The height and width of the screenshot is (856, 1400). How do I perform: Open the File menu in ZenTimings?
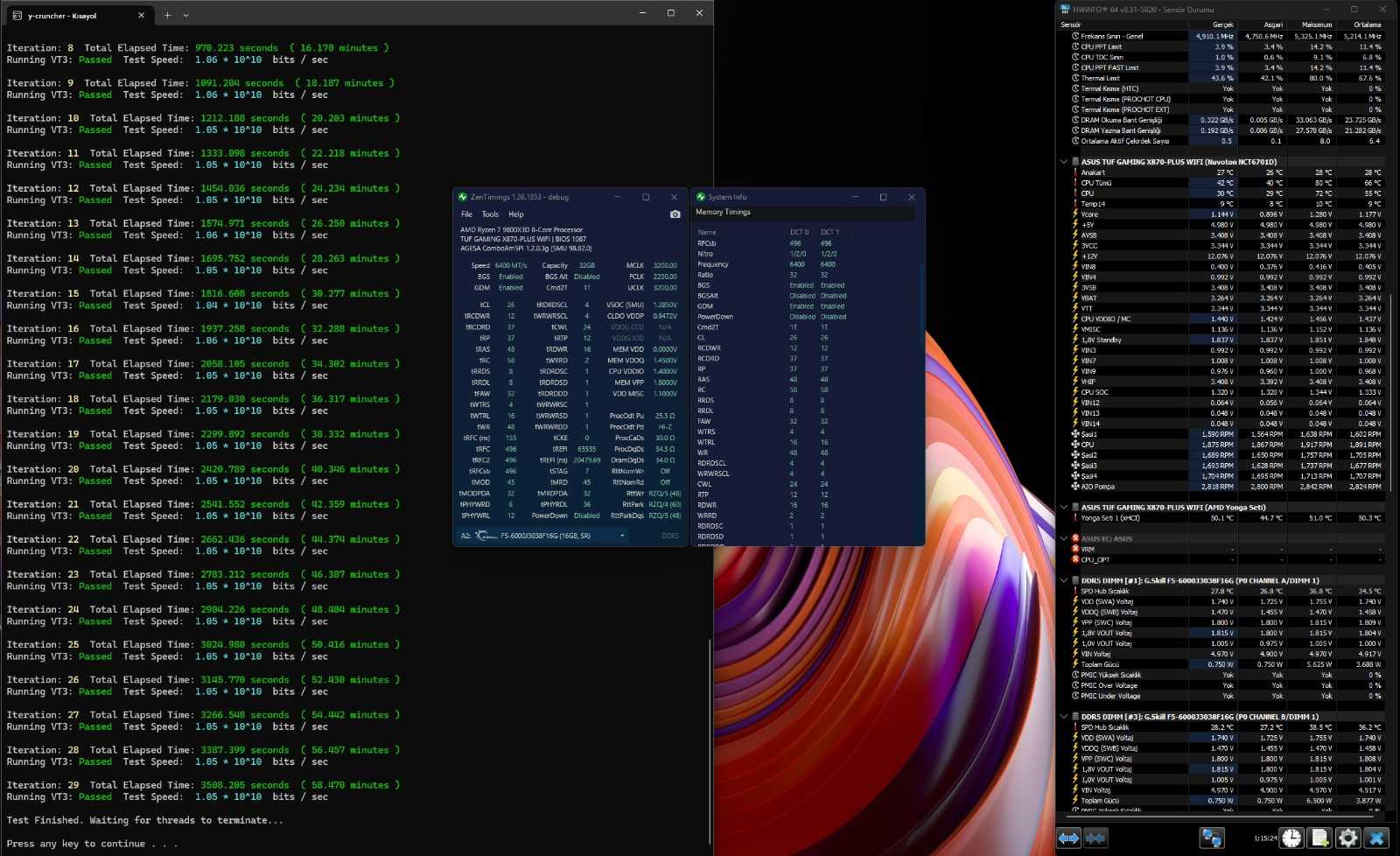click(466, 214)
